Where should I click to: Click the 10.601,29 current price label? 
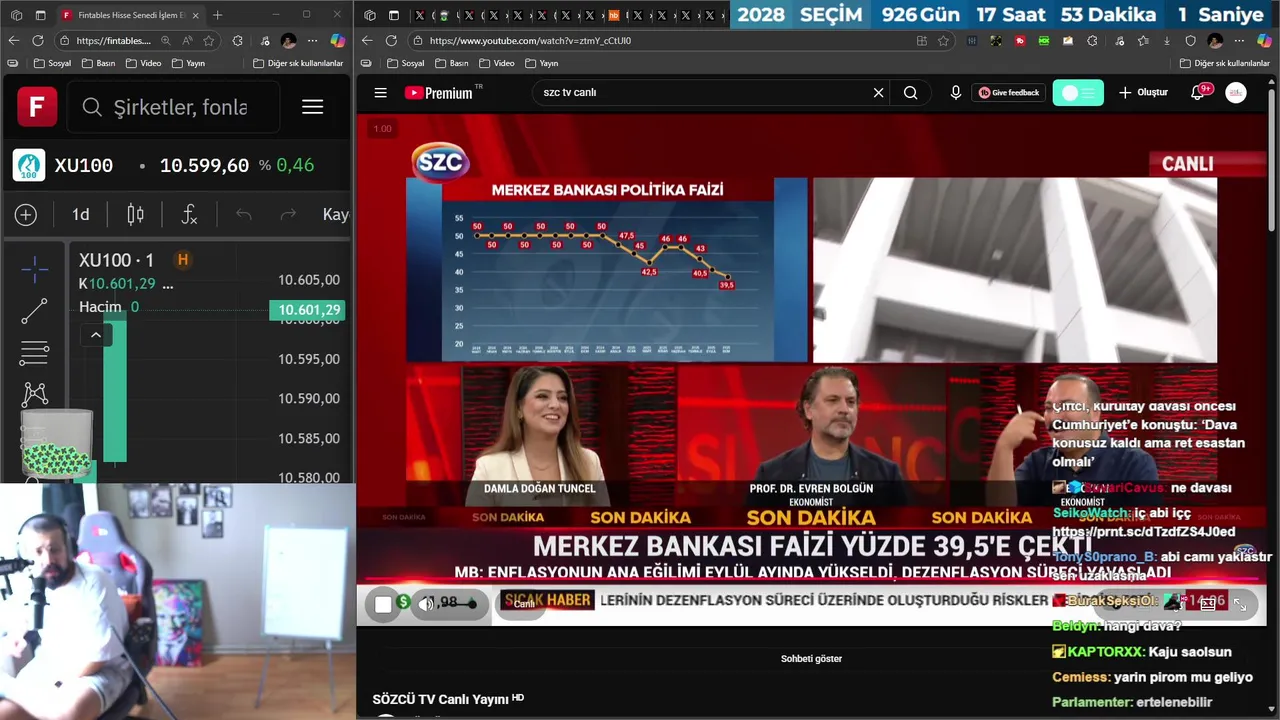(x=309, y=310)
